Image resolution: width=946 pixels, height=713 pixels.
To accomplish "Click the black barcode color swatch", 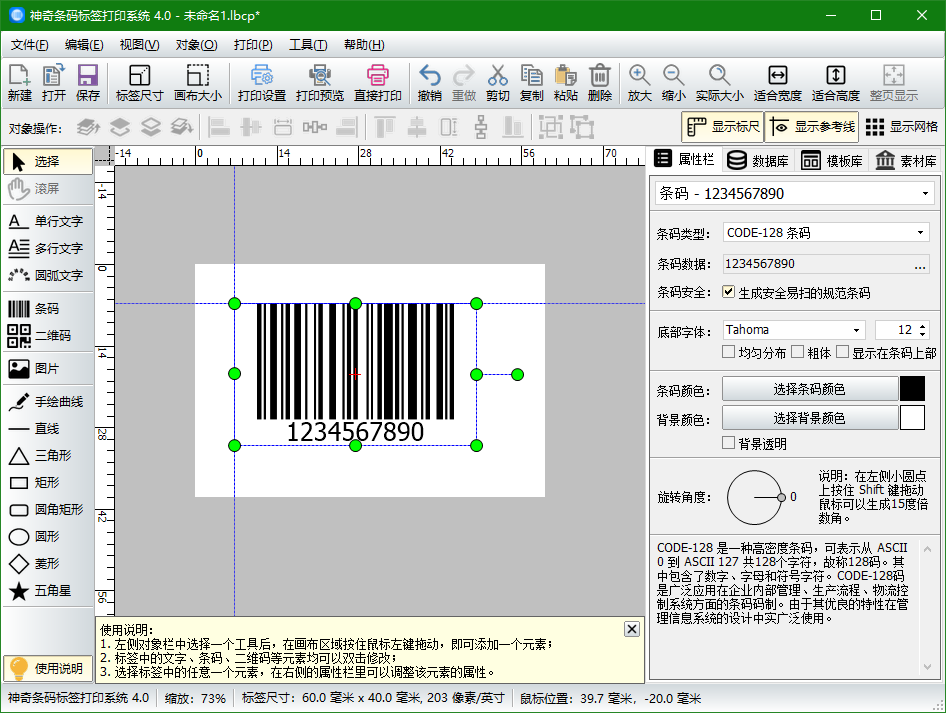I will 912,389.
